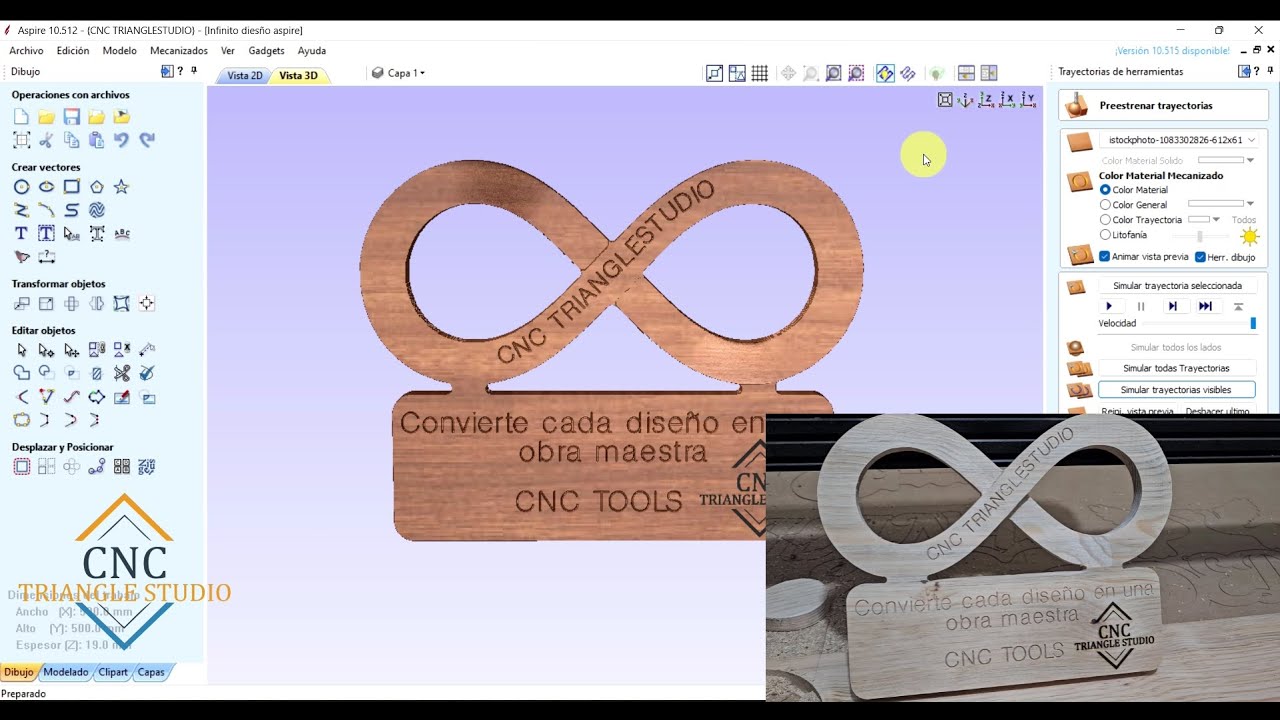
Task: Click Simular trayectorias visibles
Action: point(1177,390)
